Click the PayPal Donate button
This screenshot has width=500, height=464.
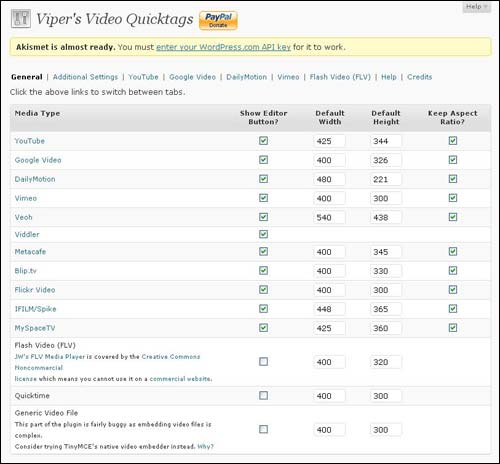218,20
